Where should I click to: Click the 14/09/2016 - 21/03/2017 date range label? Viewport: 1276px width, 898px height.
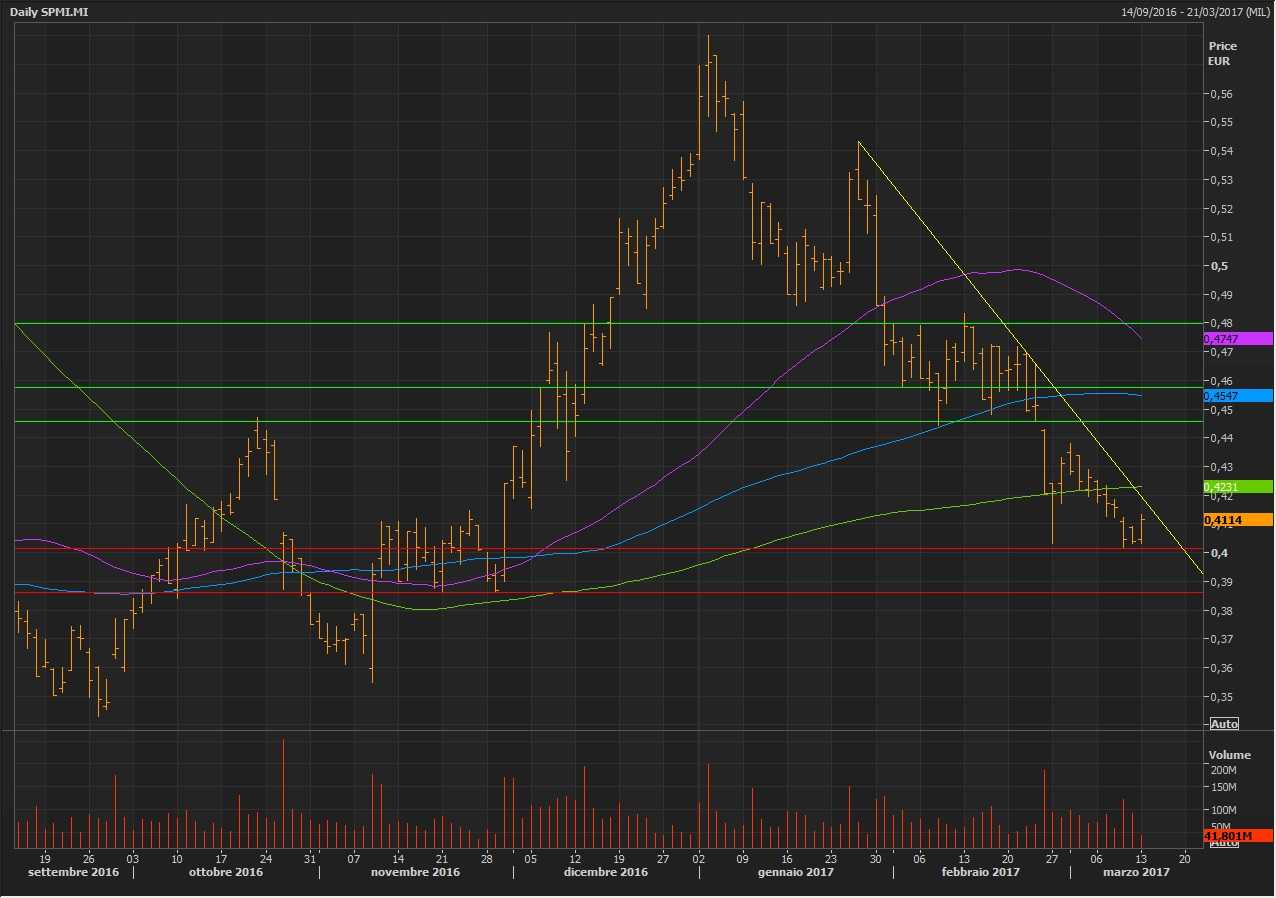[1195, 11]
